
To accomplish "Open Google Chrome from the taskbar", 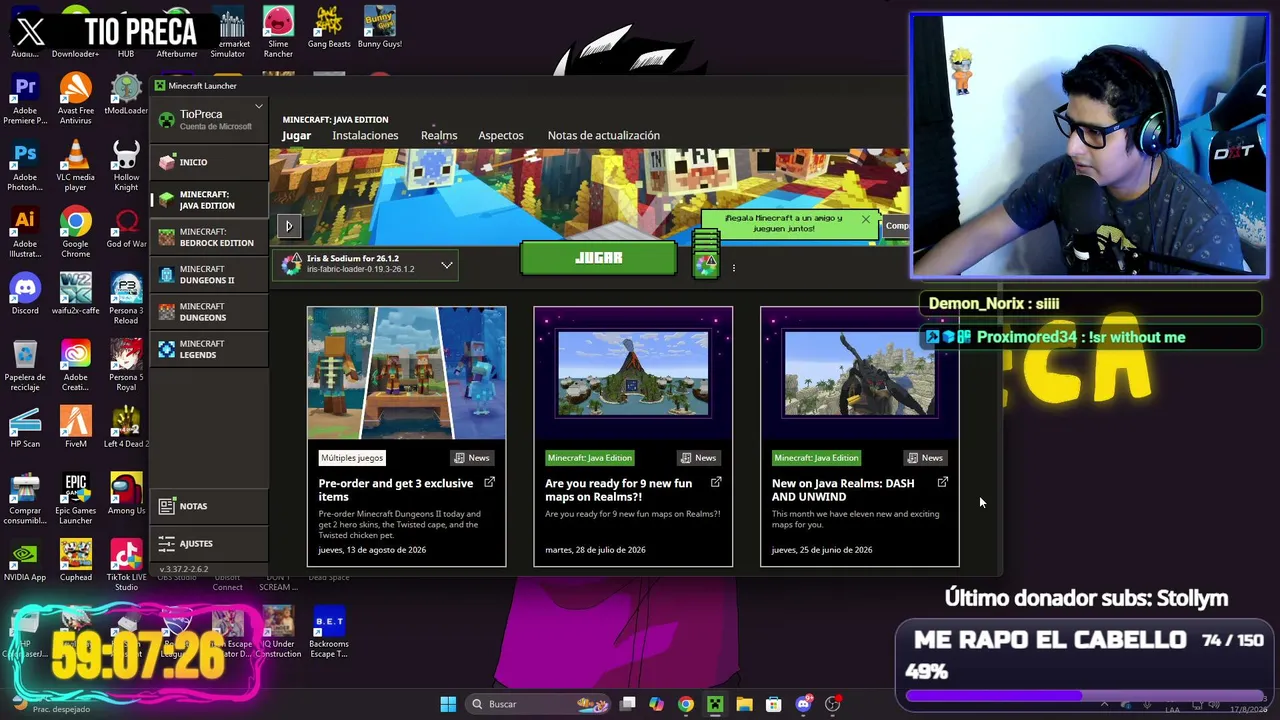I will [x=685, y=704].
